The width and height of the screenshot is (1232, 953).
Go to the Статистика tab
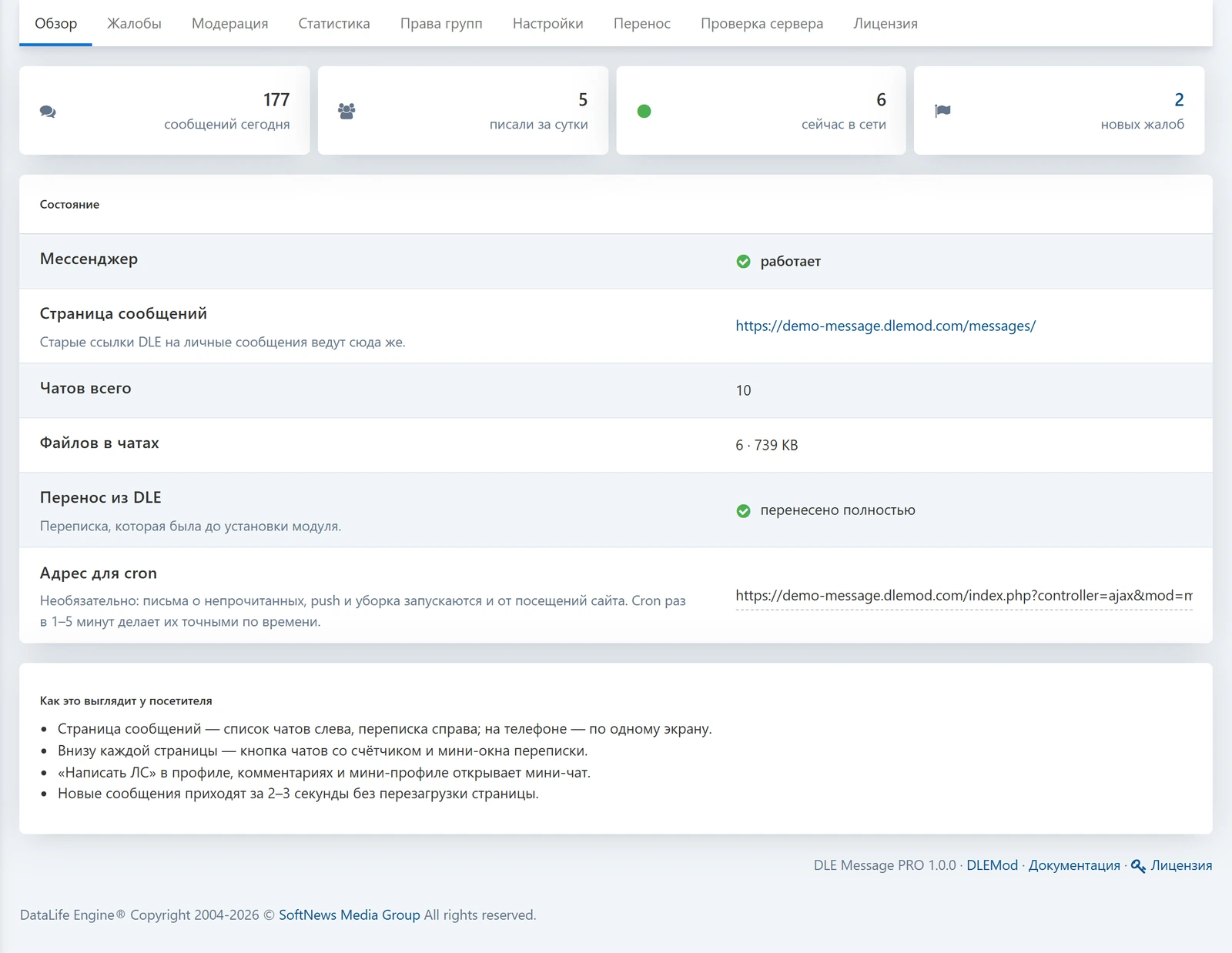[x=334, y=23]
